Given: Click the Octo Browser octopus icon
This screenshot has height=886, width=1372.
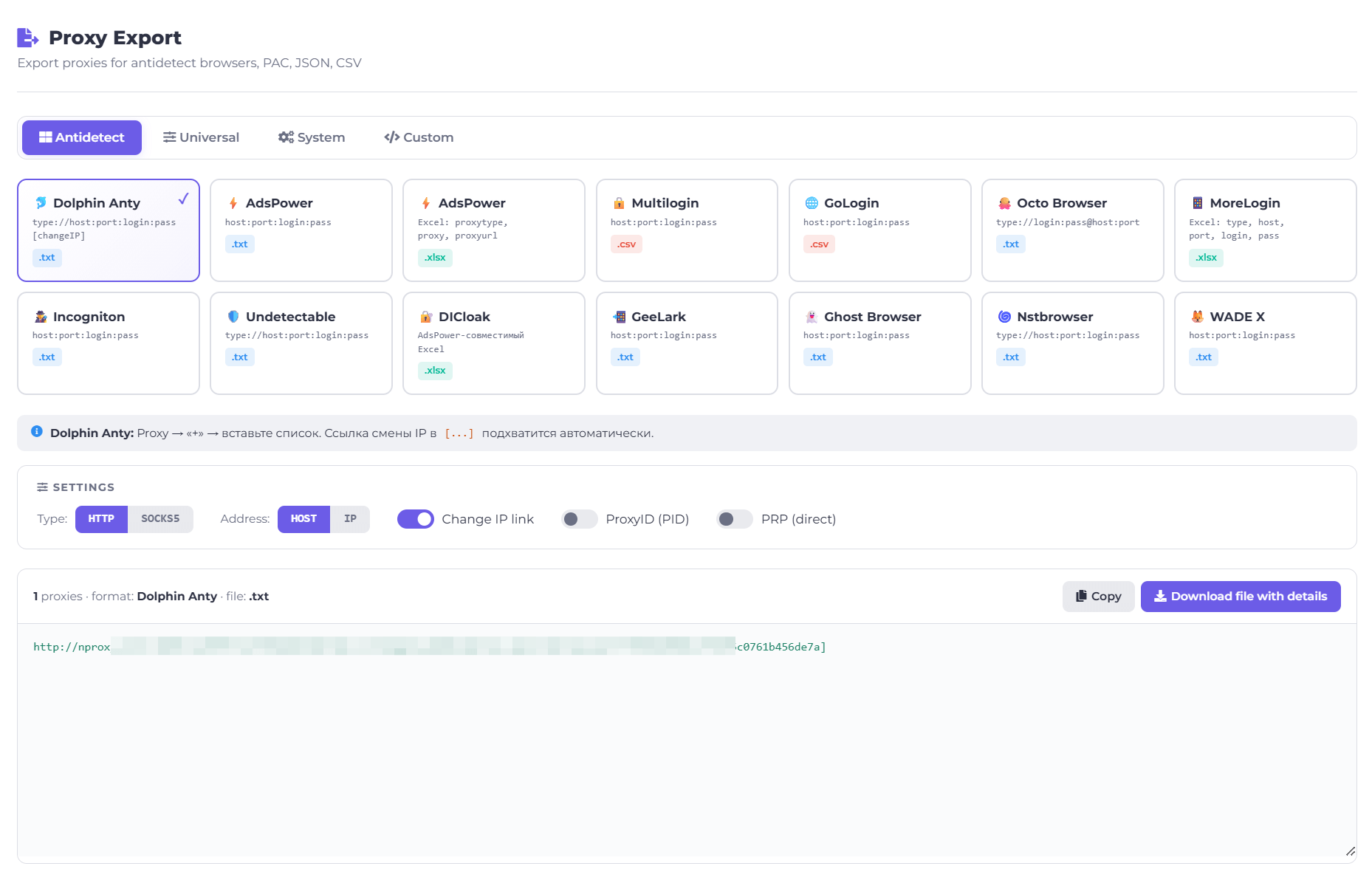Looking at the screenshot, I should [x=1004, y=203].
